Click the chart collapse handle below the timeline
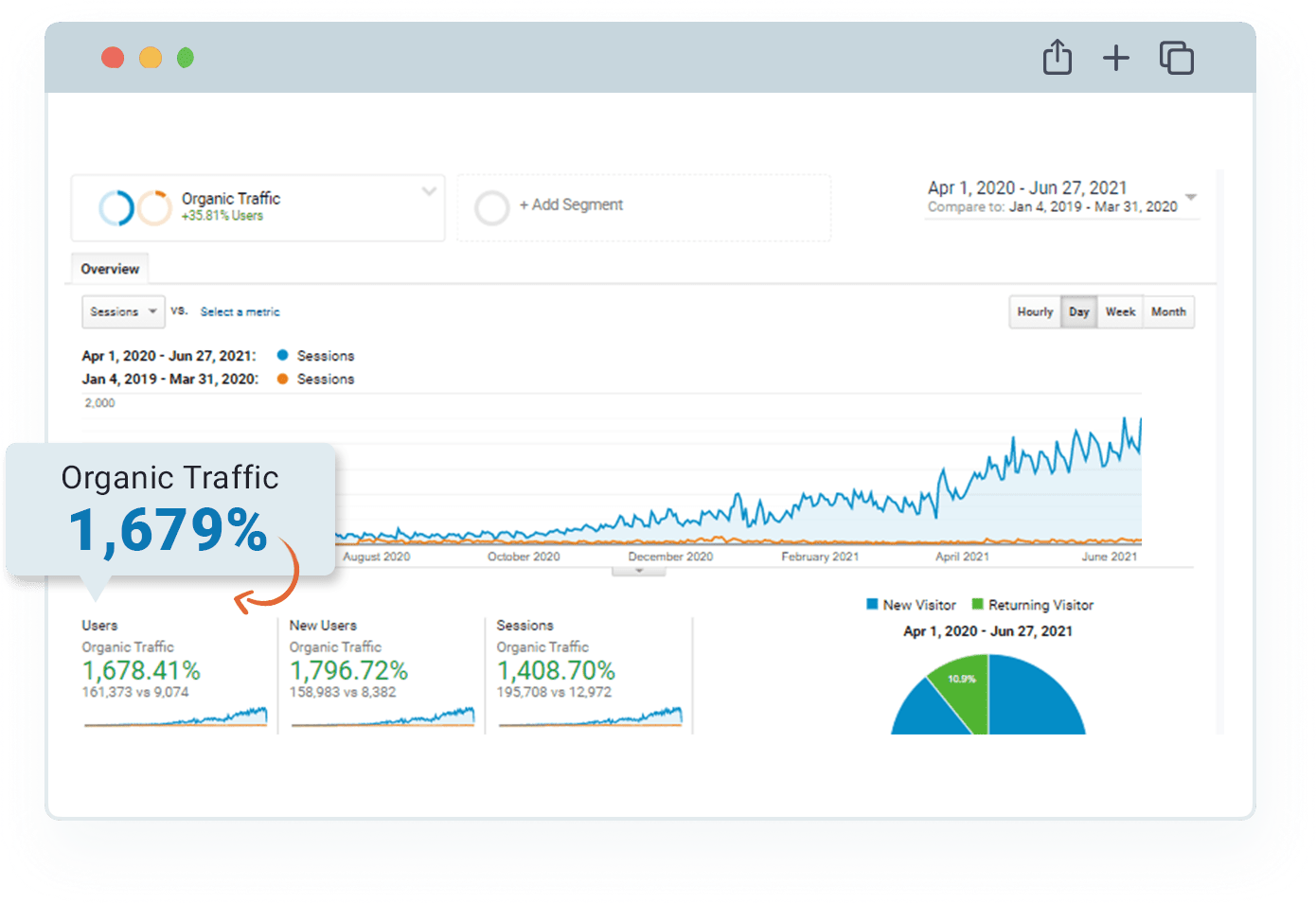Screen dimensions: 1316x903 [x=639, y=571]
